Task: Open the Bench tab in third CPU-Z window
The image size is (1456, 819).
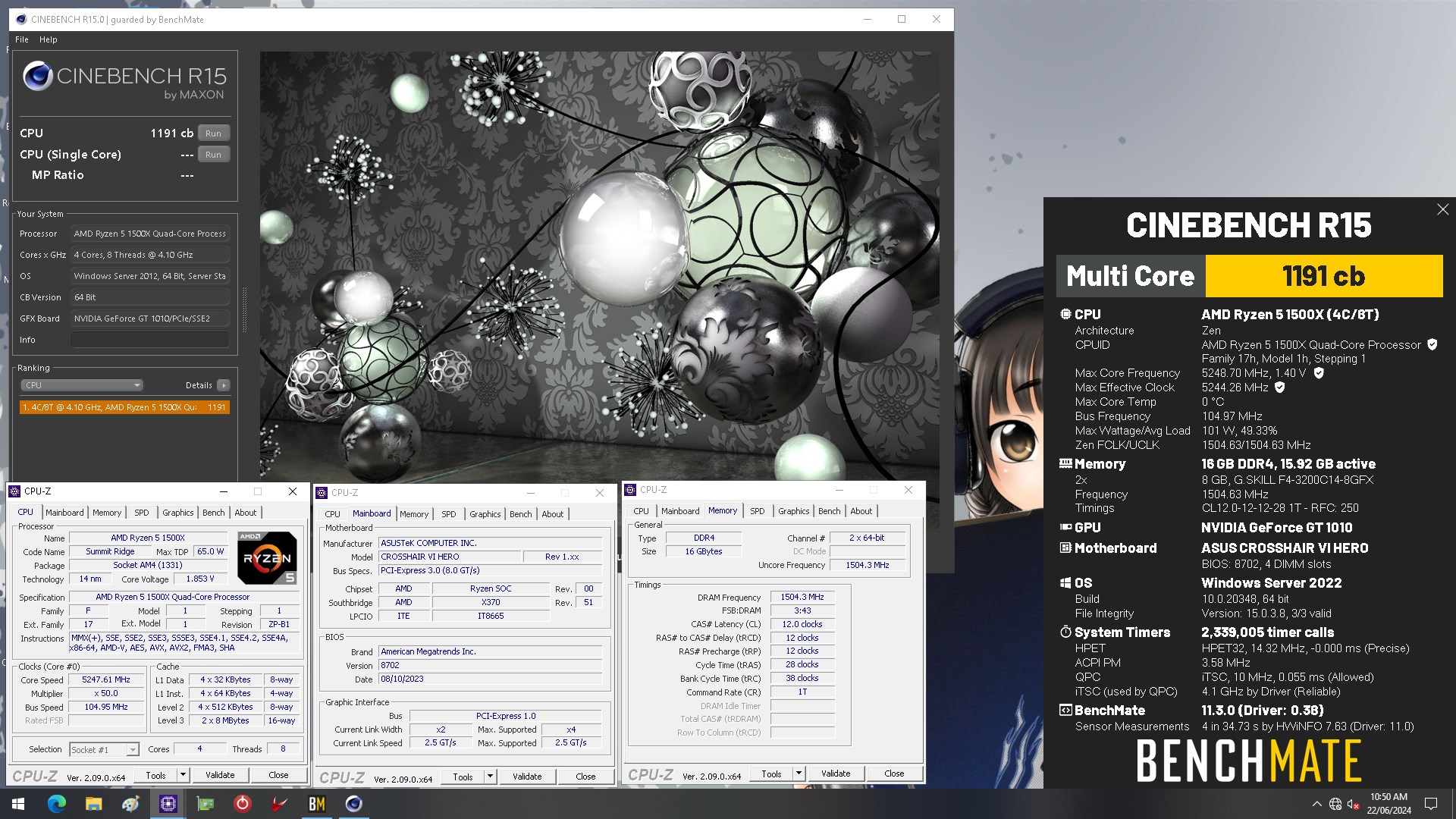Action: tap(829, 511)
